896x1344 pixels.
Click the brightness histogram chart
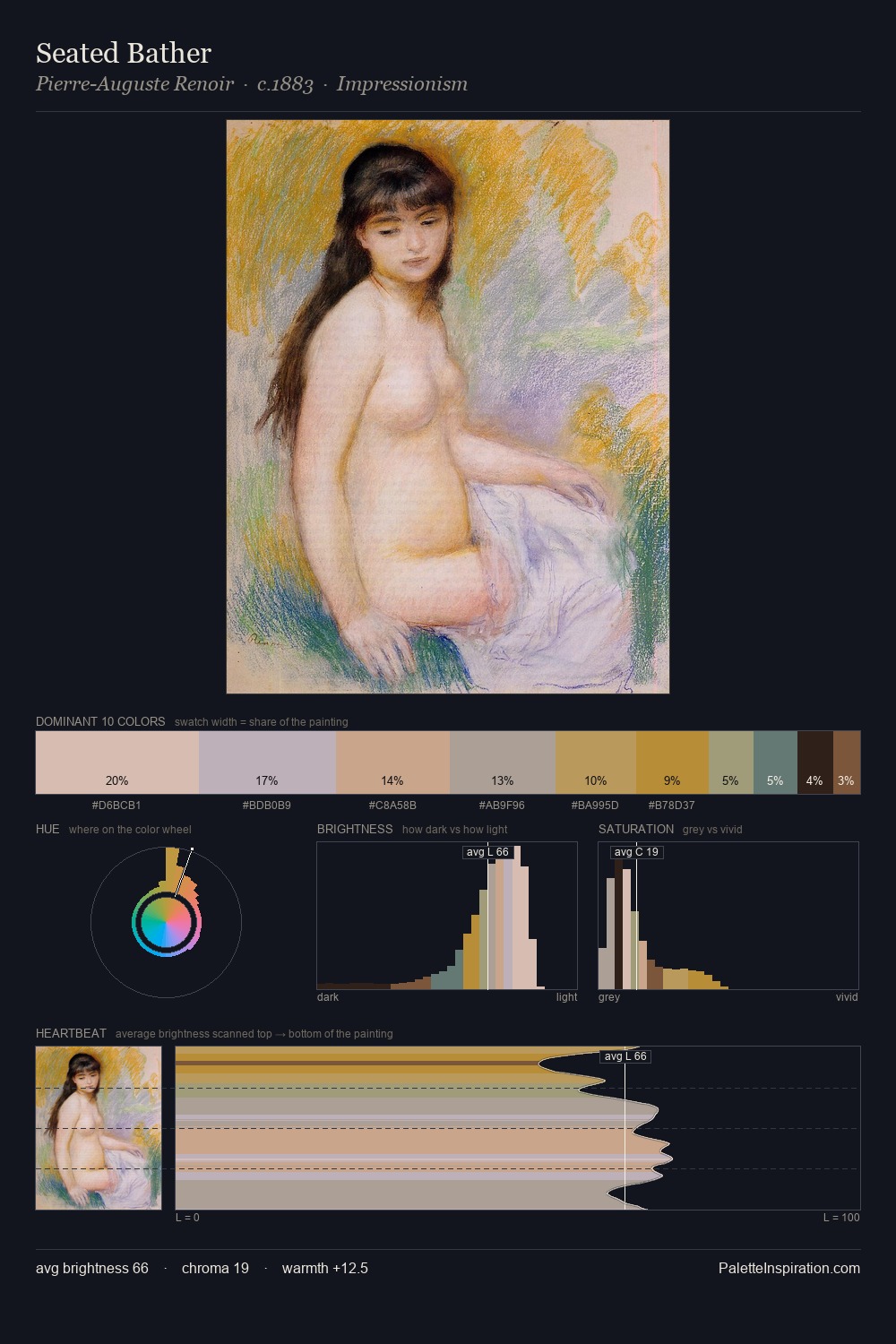[x=447, y=916]
